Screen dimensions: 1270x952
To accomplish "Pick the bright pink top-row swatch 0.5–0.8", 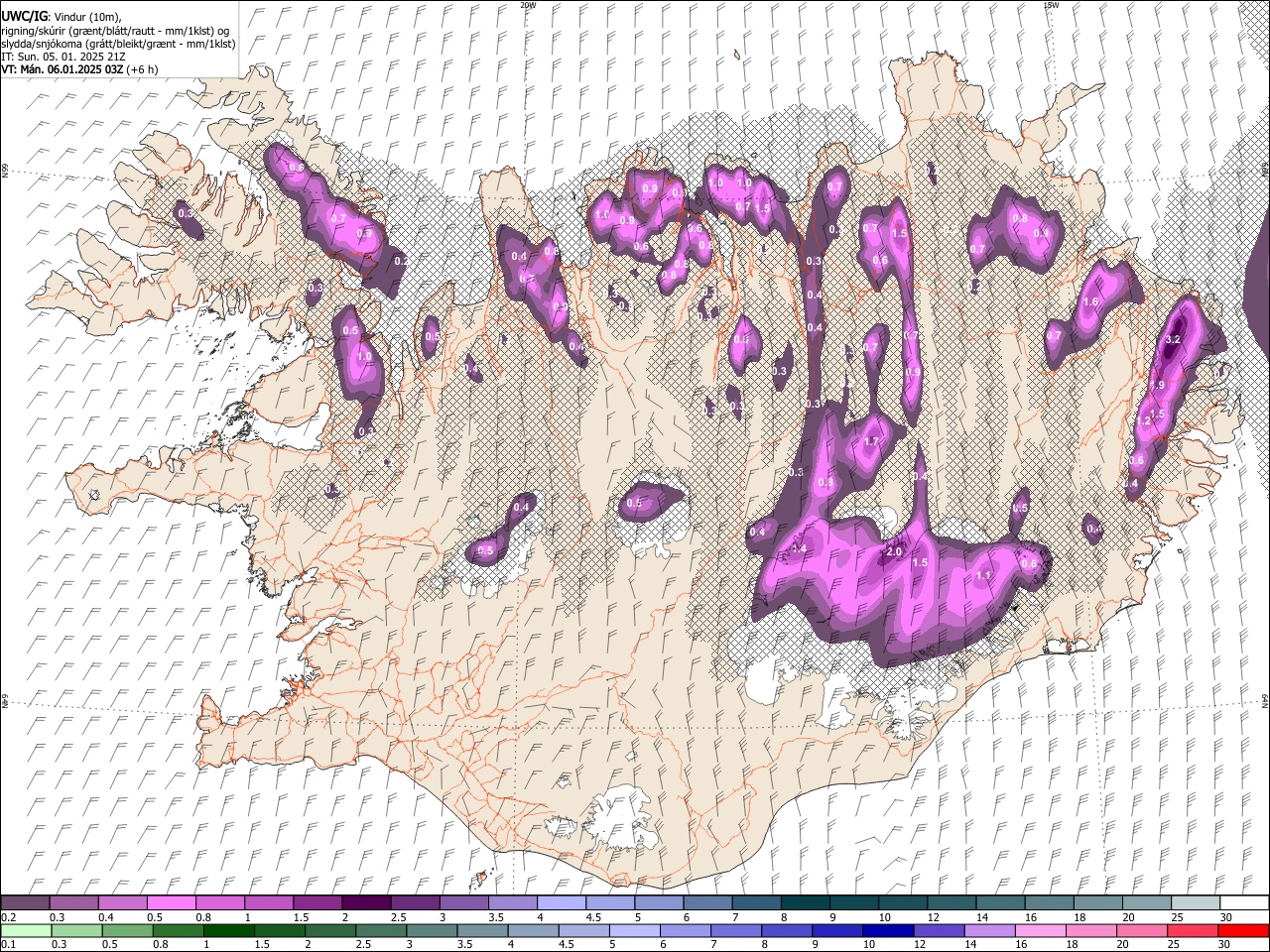I will (171, 903).
